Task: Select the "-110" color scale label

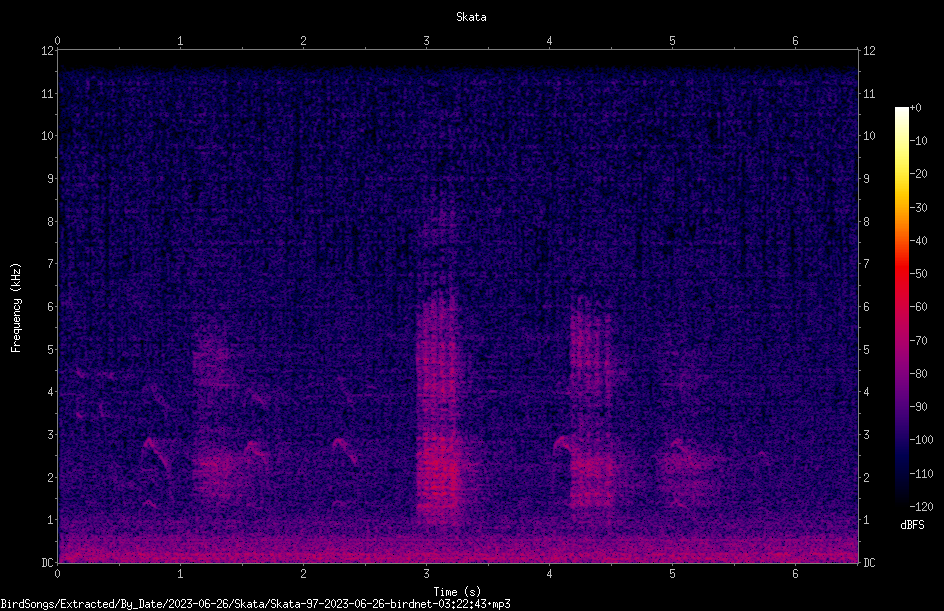Action: point(921,473)
